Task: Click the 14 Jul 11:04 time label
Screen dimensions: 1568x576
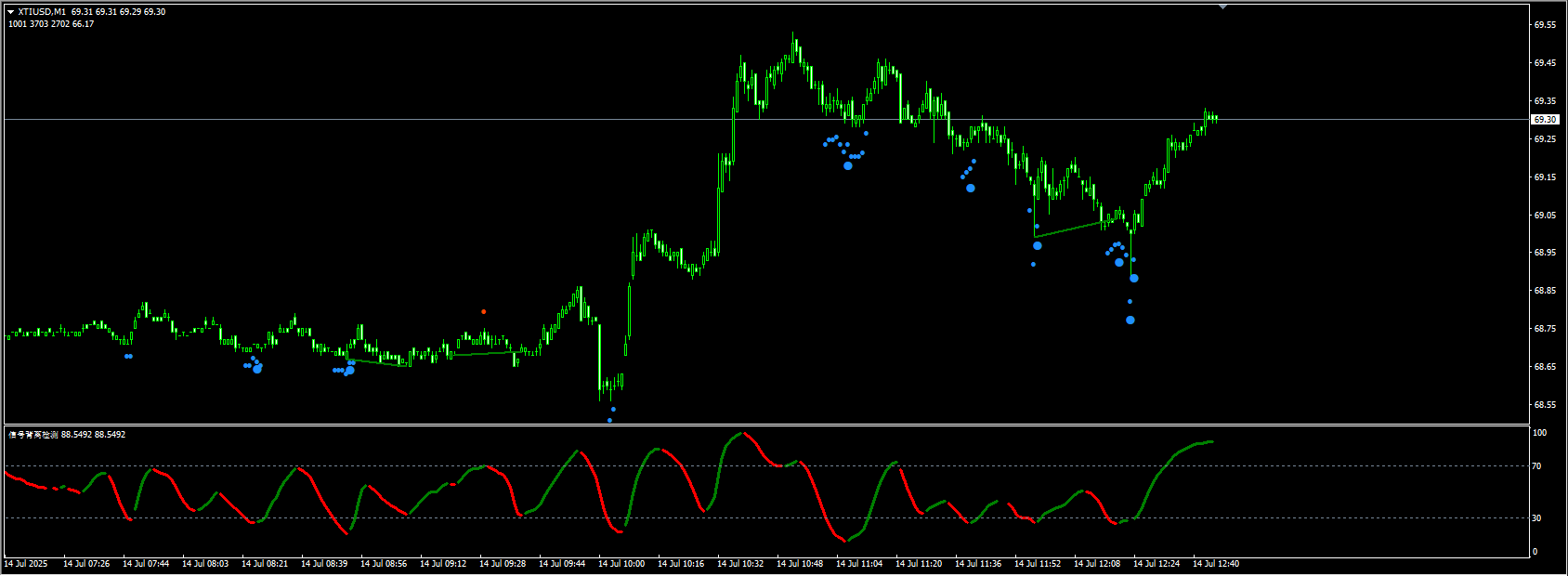Action: 859,564
